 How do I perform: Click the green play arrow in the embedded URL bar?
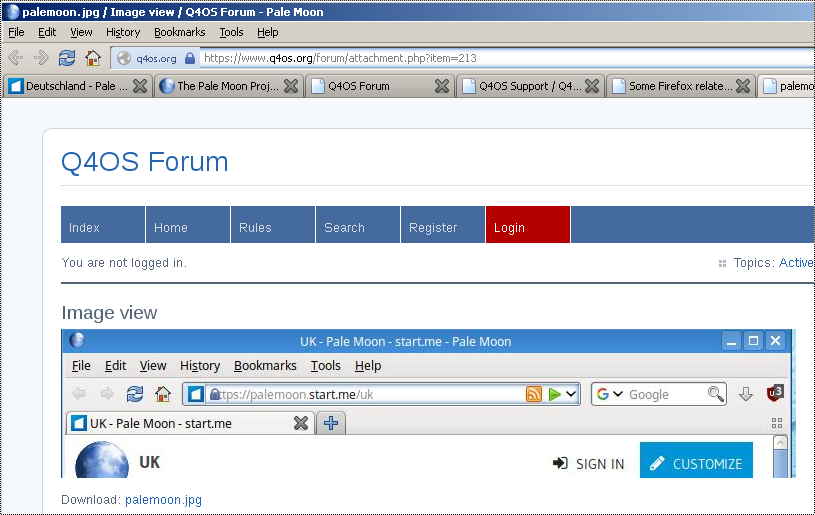555,394
